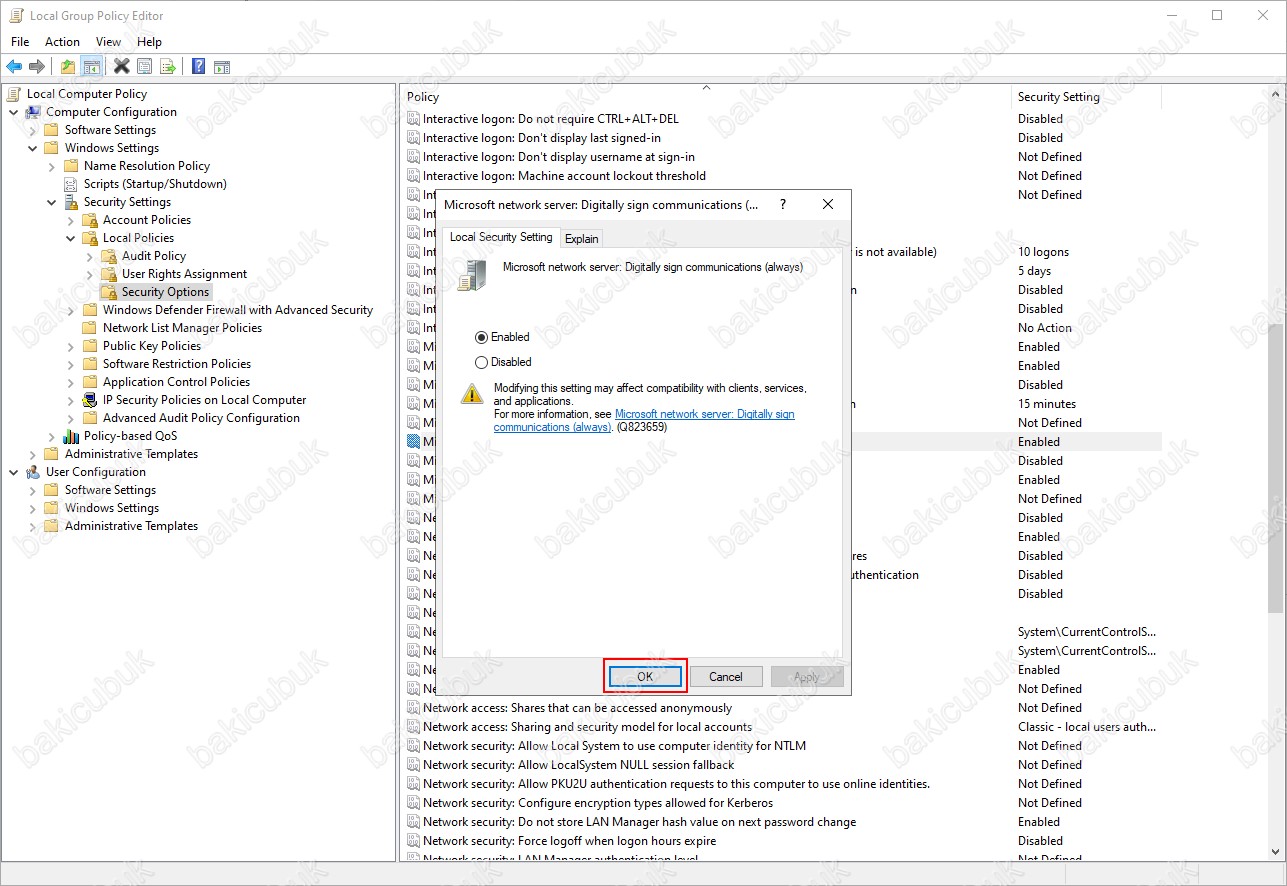Sort list by the Policy column header
Viewport: 1287px width, 886px height.
coord(706,97)
